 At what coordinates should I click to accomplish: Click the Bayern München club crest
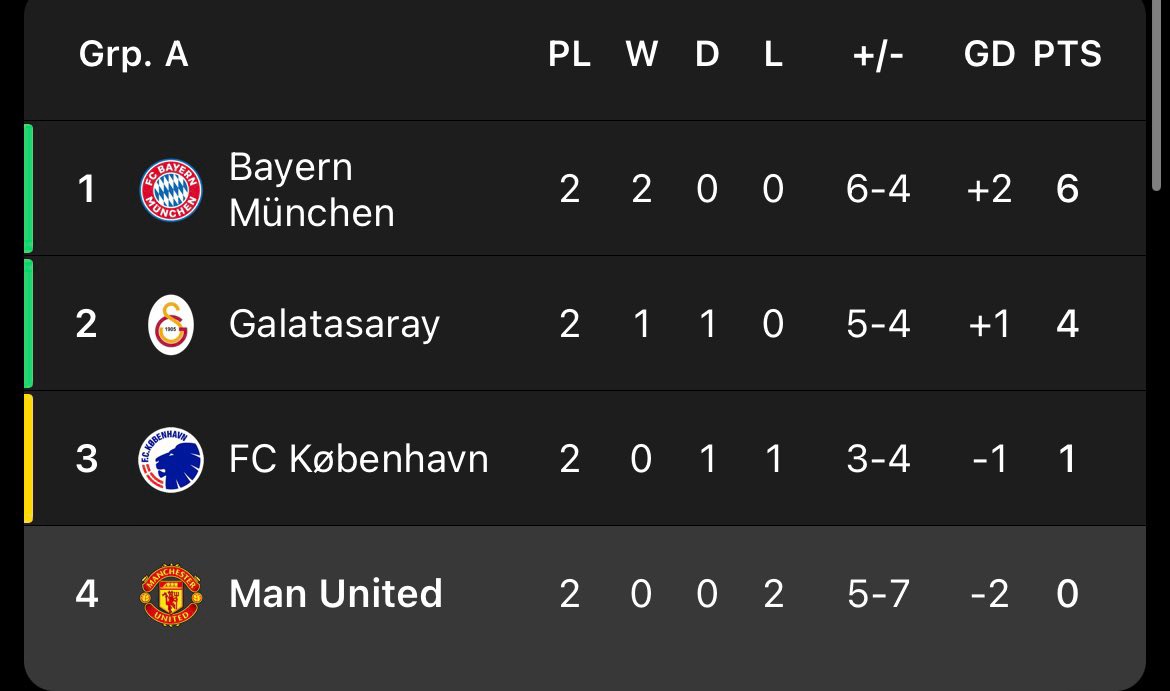[x=171, y=190]
